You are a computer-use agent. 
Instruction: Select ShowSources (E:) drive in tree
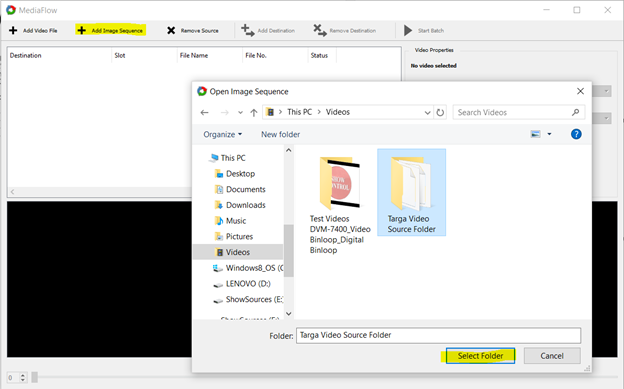248,299
